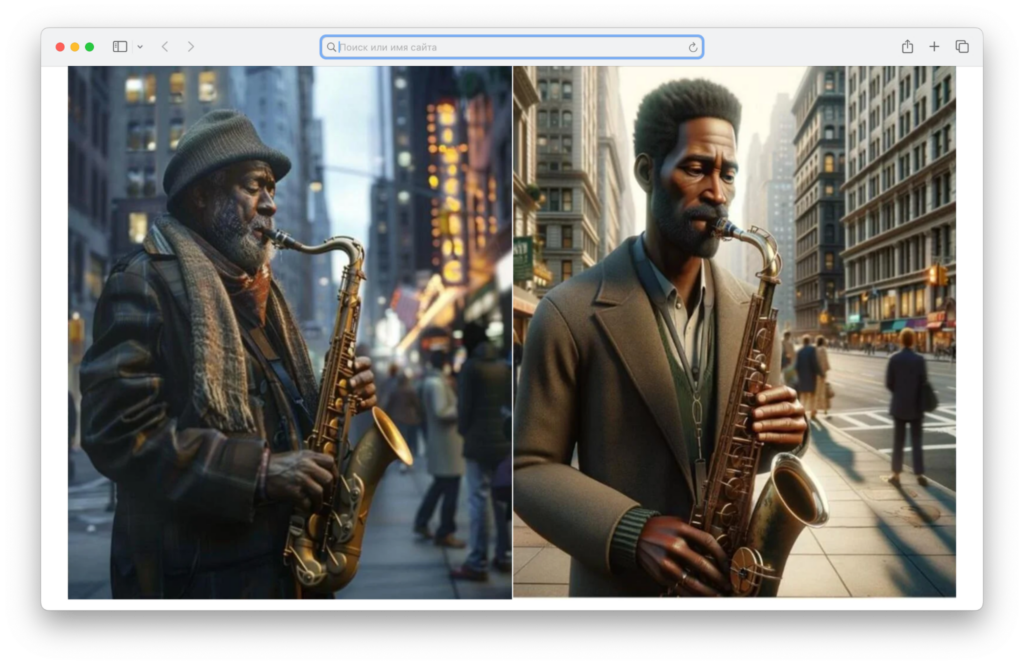This screenshot has height=665, width=1024.
Task: Show the tab overview
Action: click(961, 46)
